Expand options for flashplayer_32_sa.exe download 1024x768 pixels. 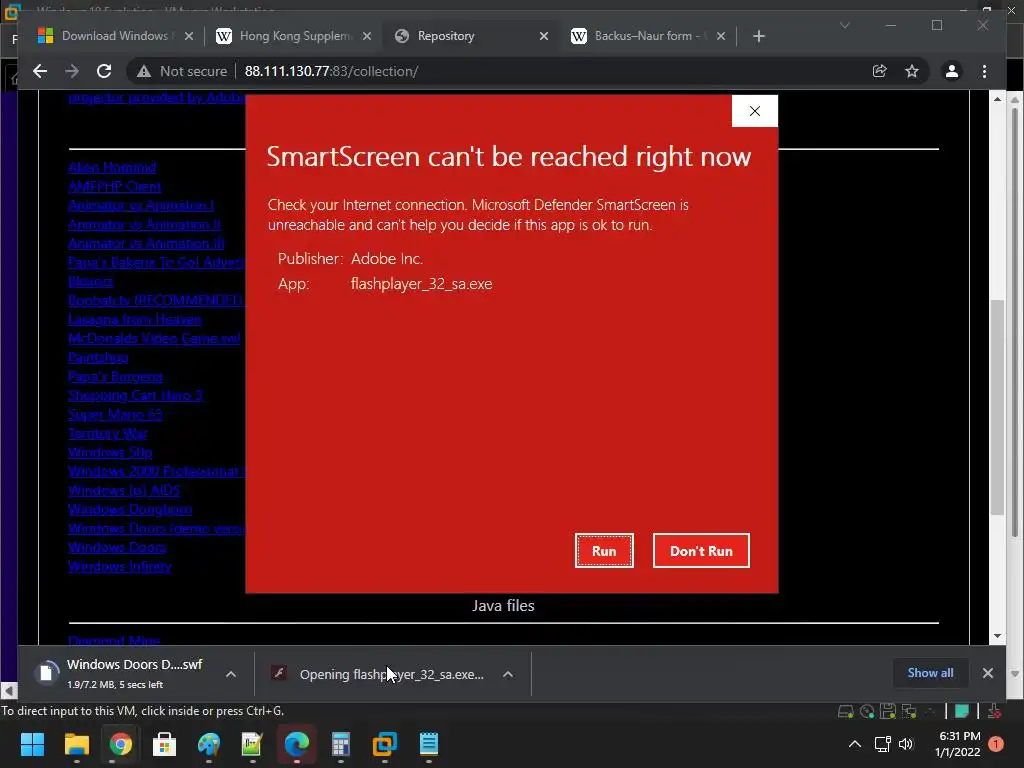coord(507,674)
